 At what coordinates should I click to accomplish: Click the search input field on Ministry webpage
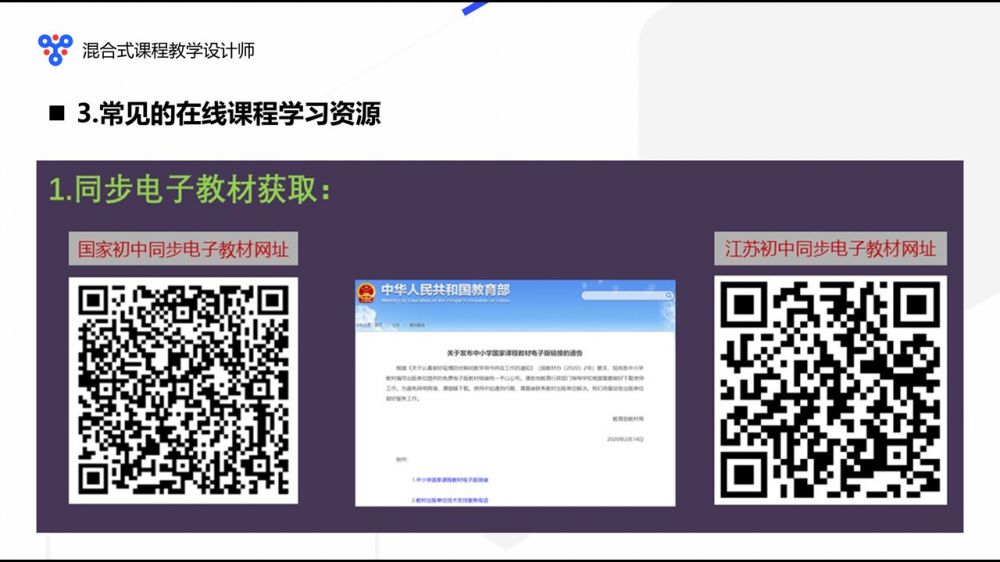click(622, 294)
